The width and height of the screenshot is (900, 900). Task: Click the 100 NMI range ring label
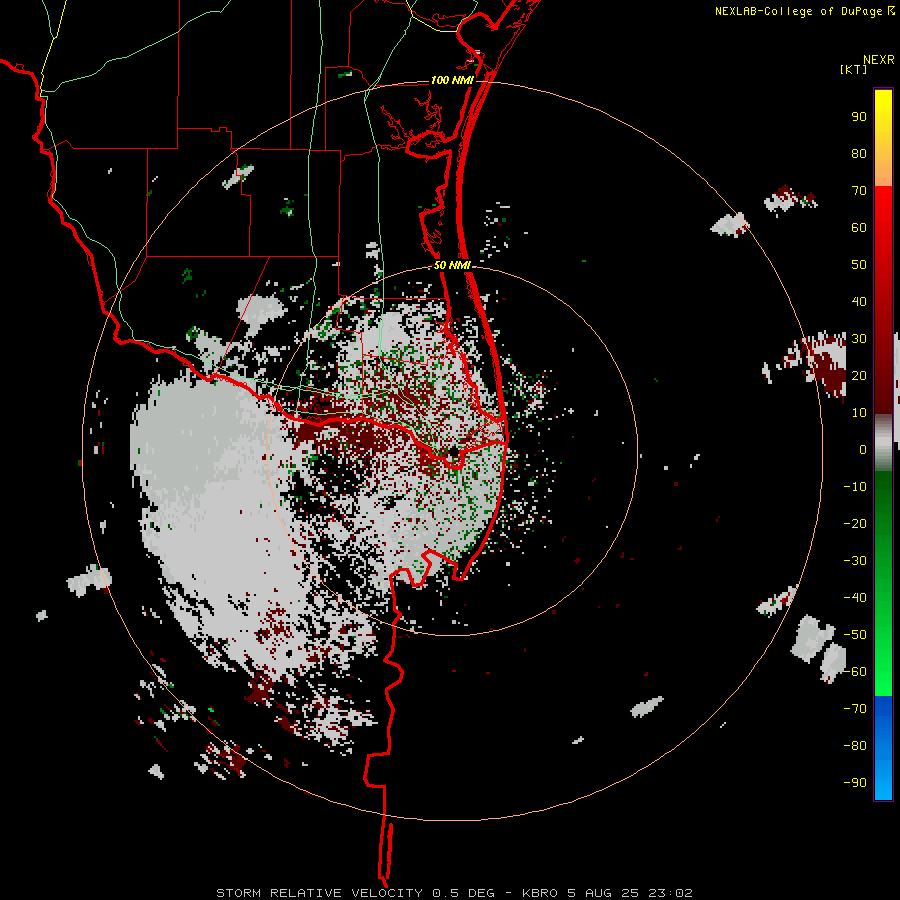click(x=452, y=80)
